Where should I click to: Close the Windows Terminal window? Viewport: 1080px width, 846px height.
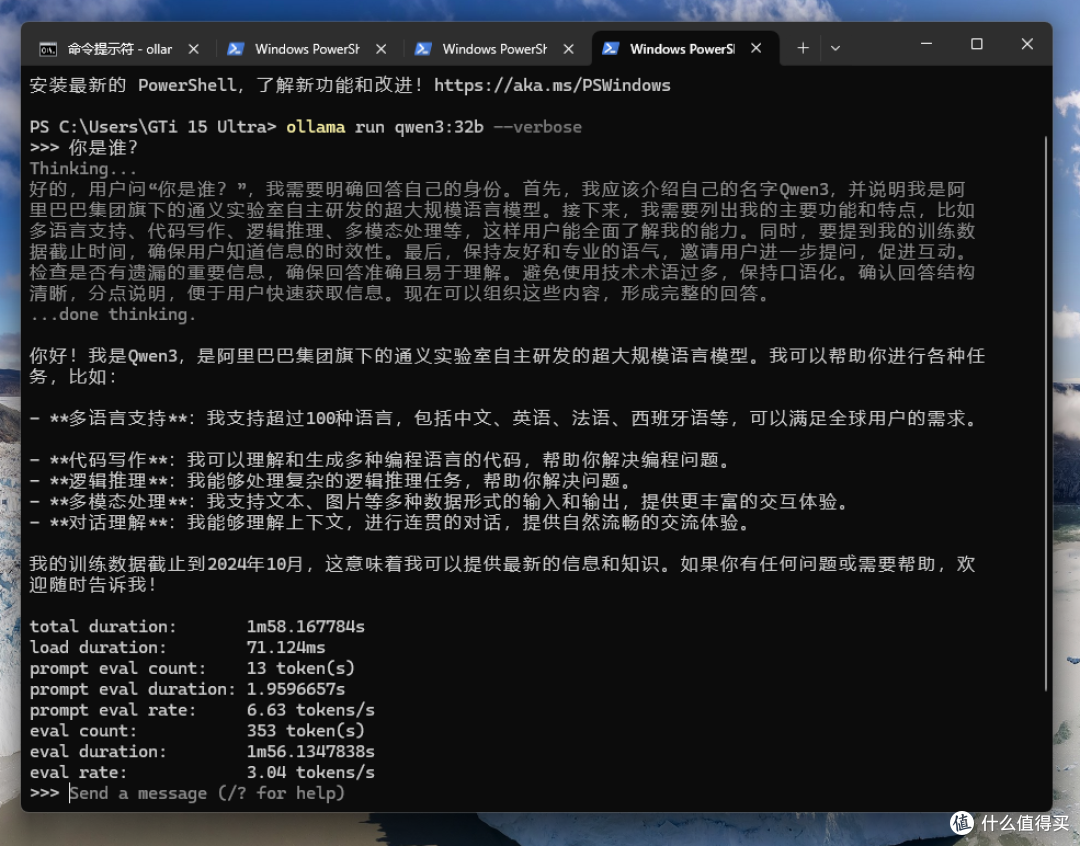(x=1027, y=44)
